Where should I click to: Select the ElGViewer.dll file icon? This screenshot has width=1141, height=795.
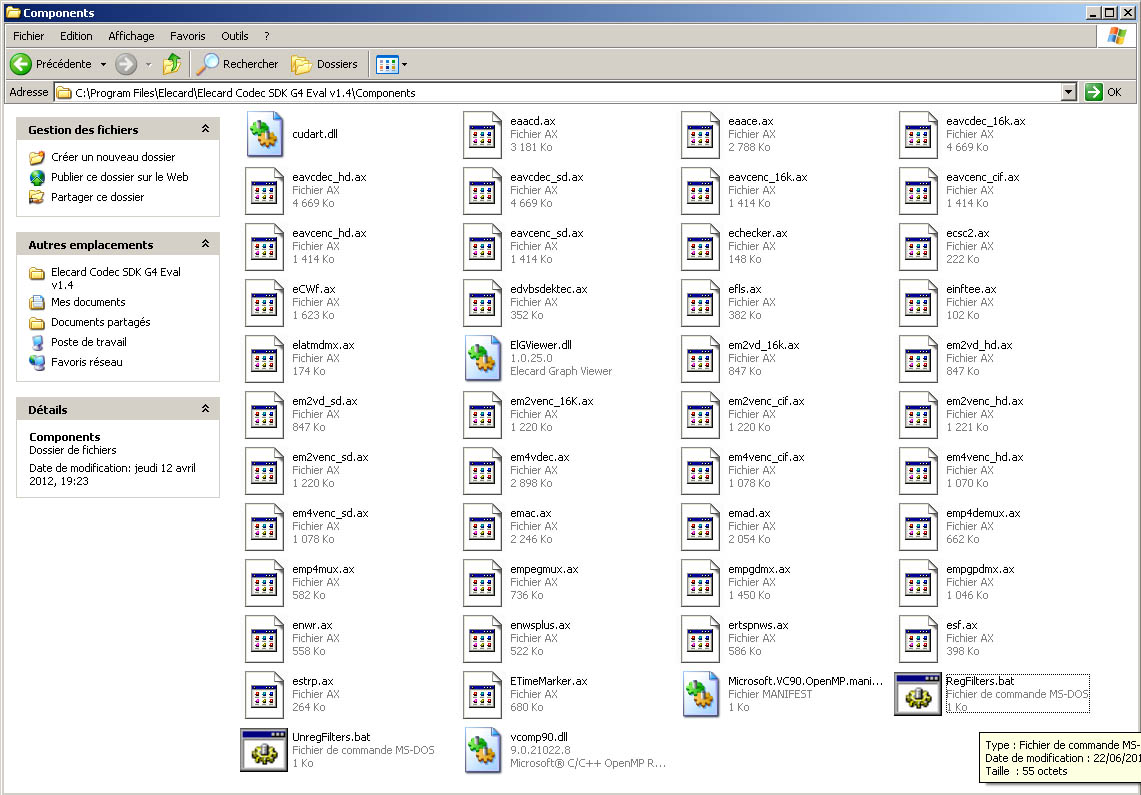click(483, 358)
